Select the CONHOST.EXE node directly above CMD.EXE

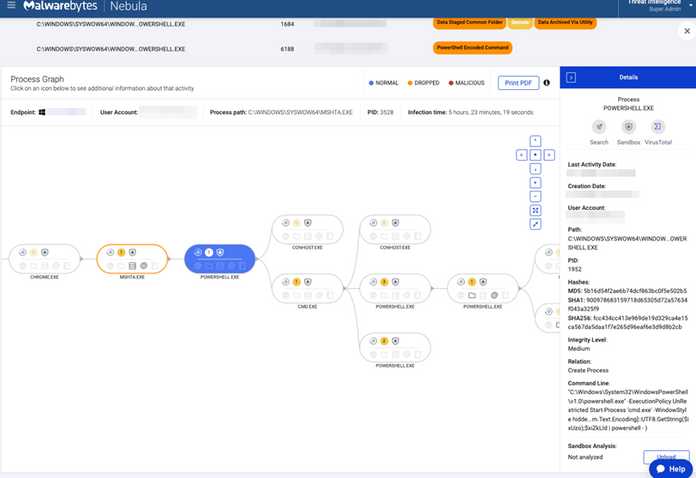pyautogui.click(x=307, y=230)
